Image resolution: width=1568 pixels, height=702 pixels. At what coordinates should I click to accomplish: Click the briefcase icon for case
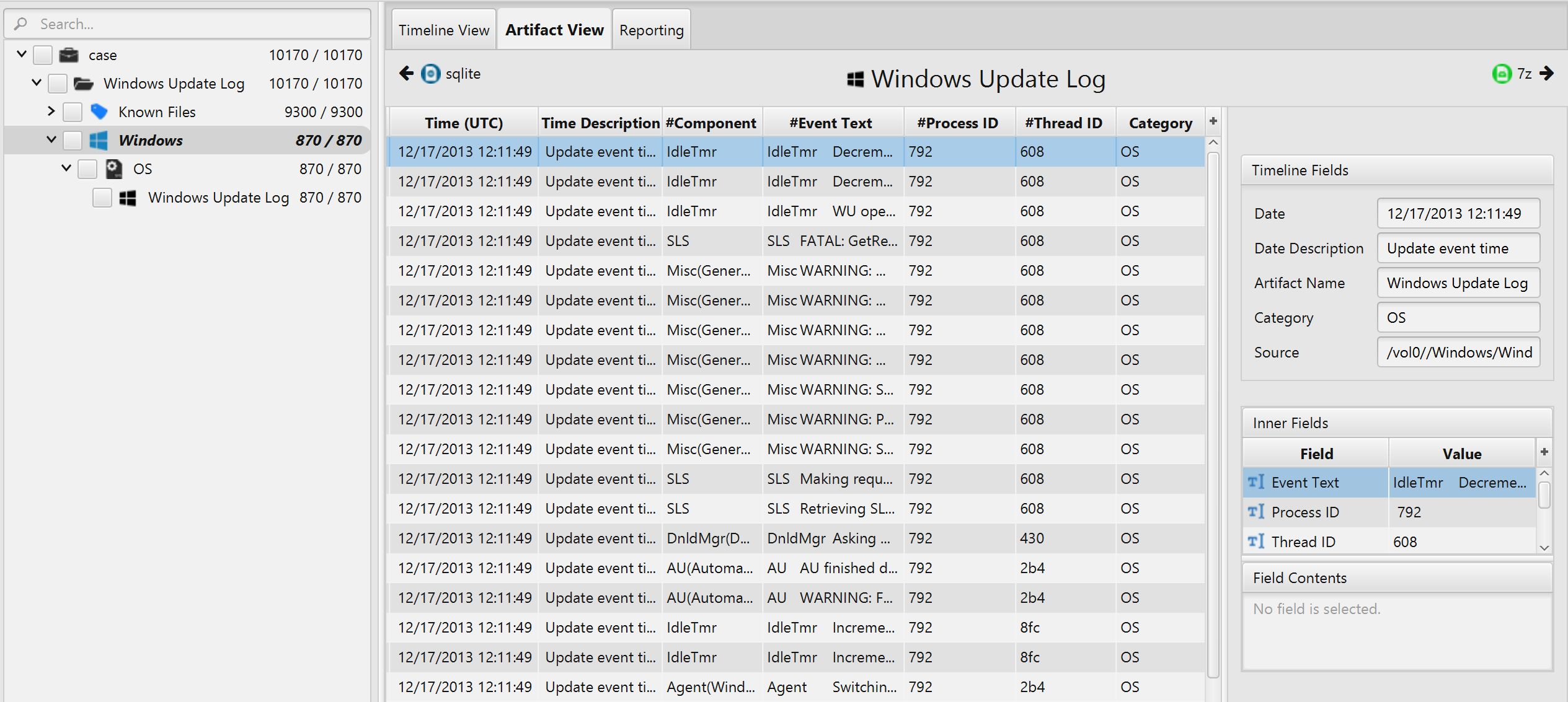click(x=69, y=55)
